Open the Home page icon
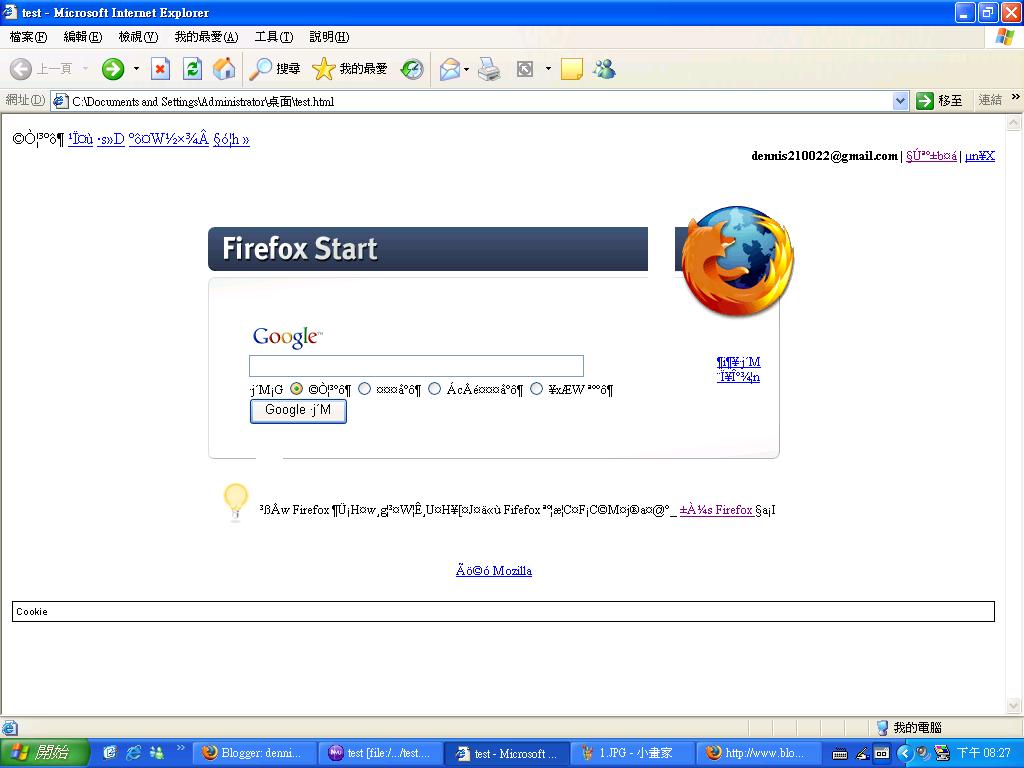The height and width of the screenshot is (768, 1024). pyautogui.click(x=224, y=69)
